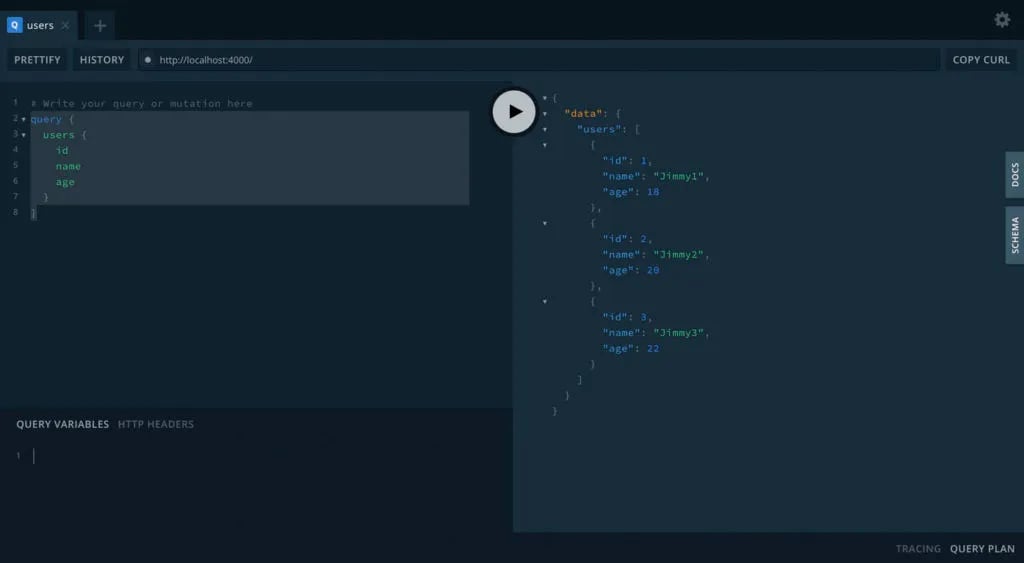Screen dimensions: 1024x563
Task: Click the comment line in query editor
Action: [x=142, y=103]
